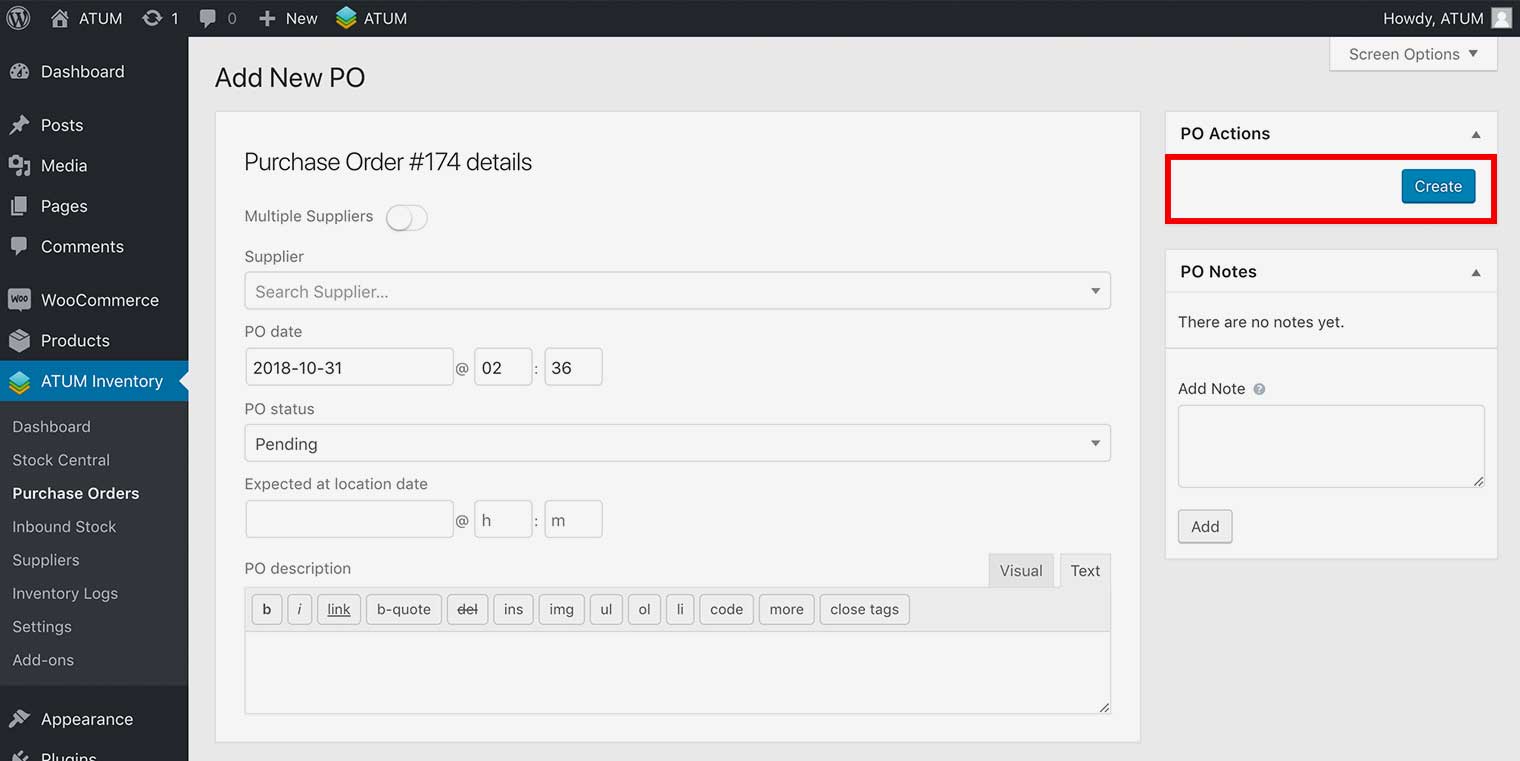Click the ATUM layered logo in admin bar
The width and height of the screenshot is (1520, 761).
346,18
